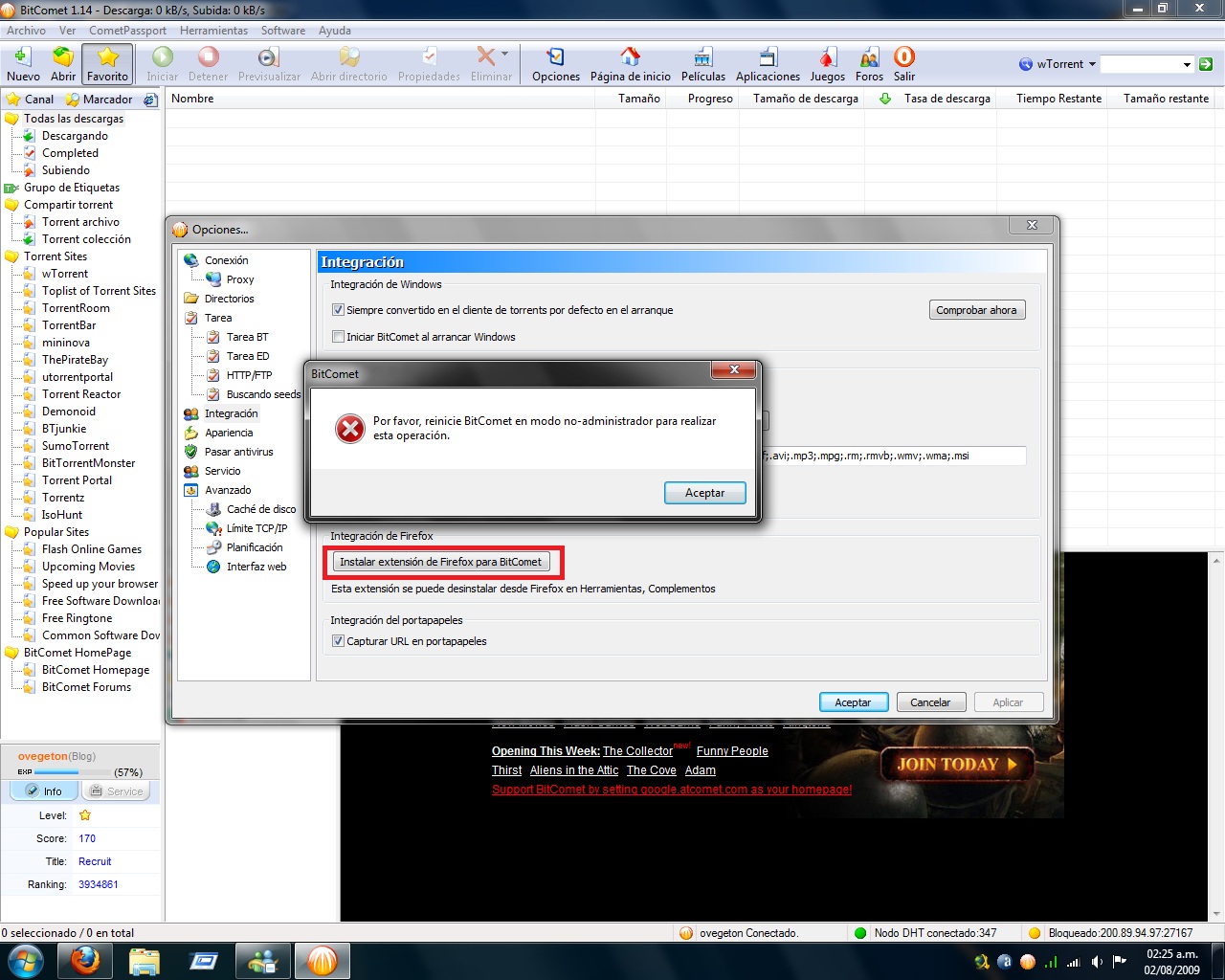Click Cancelar in Opciones dialog
This screenshot has width=1225, height=980.
[x=930, y=702]
